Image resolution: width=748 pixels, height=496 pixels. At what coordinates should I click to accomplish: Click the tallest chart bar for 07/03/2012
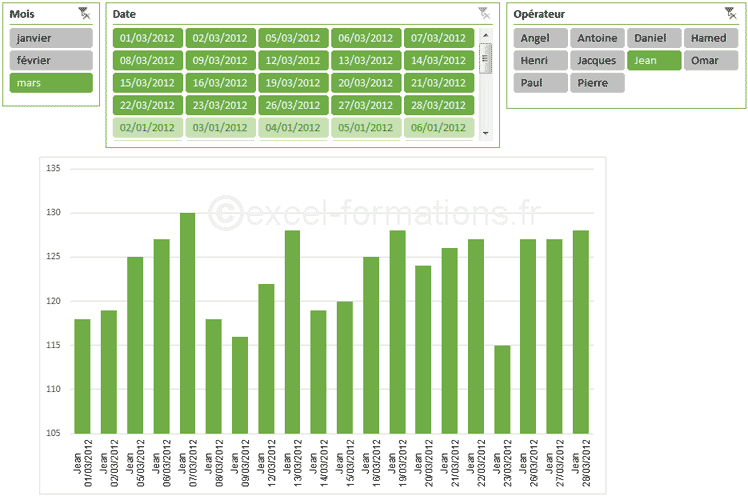(x=187, y=323)
